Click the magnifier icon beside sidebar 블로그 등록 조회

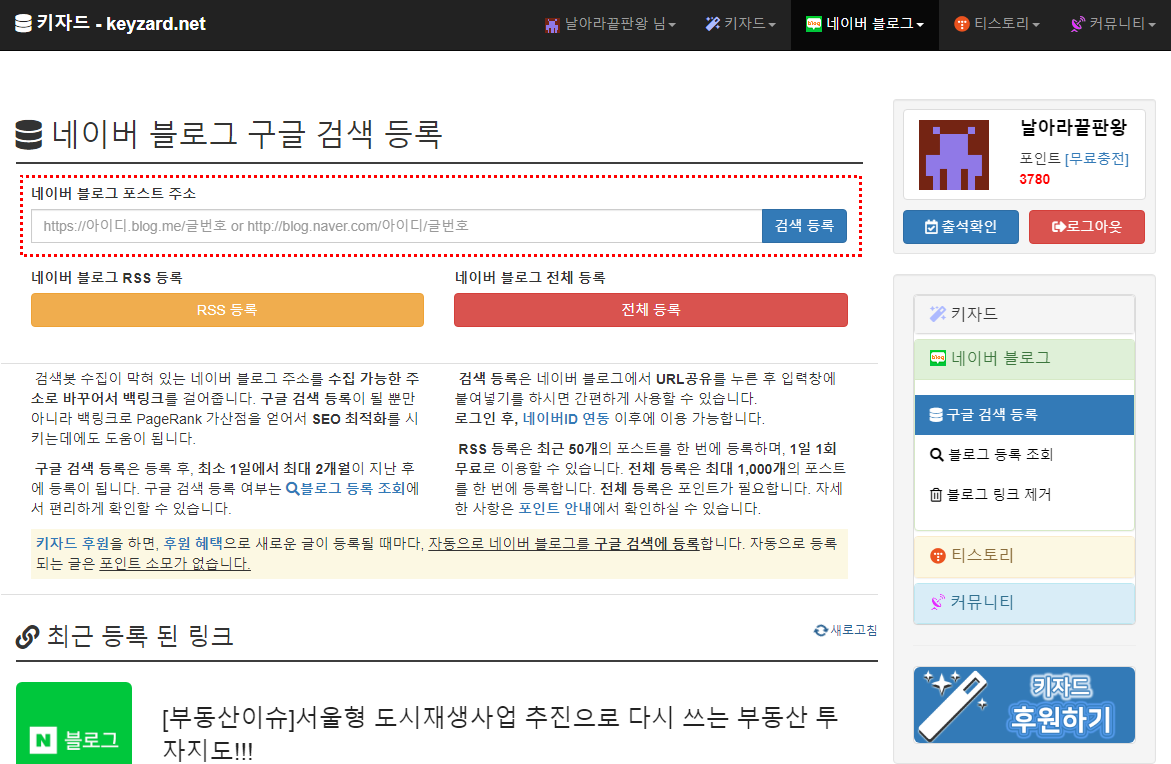tap(937, 455)
